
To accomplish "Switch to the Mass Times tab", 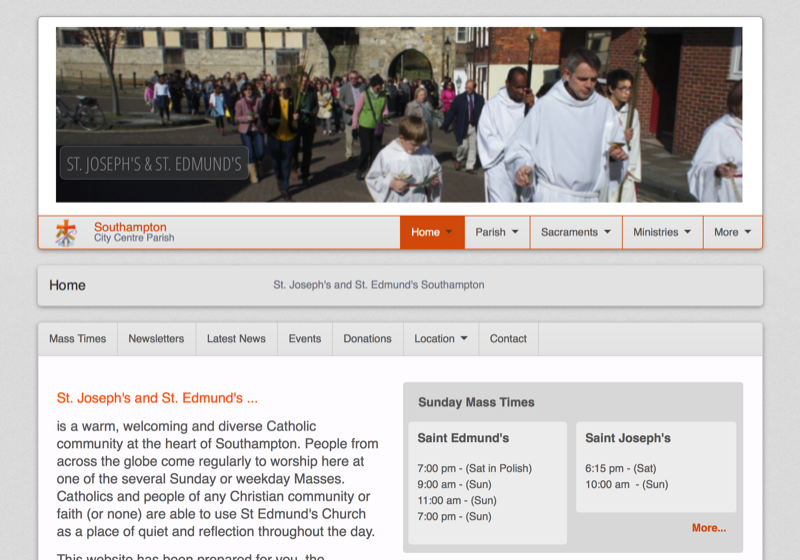I will click(x=78, y=339).
